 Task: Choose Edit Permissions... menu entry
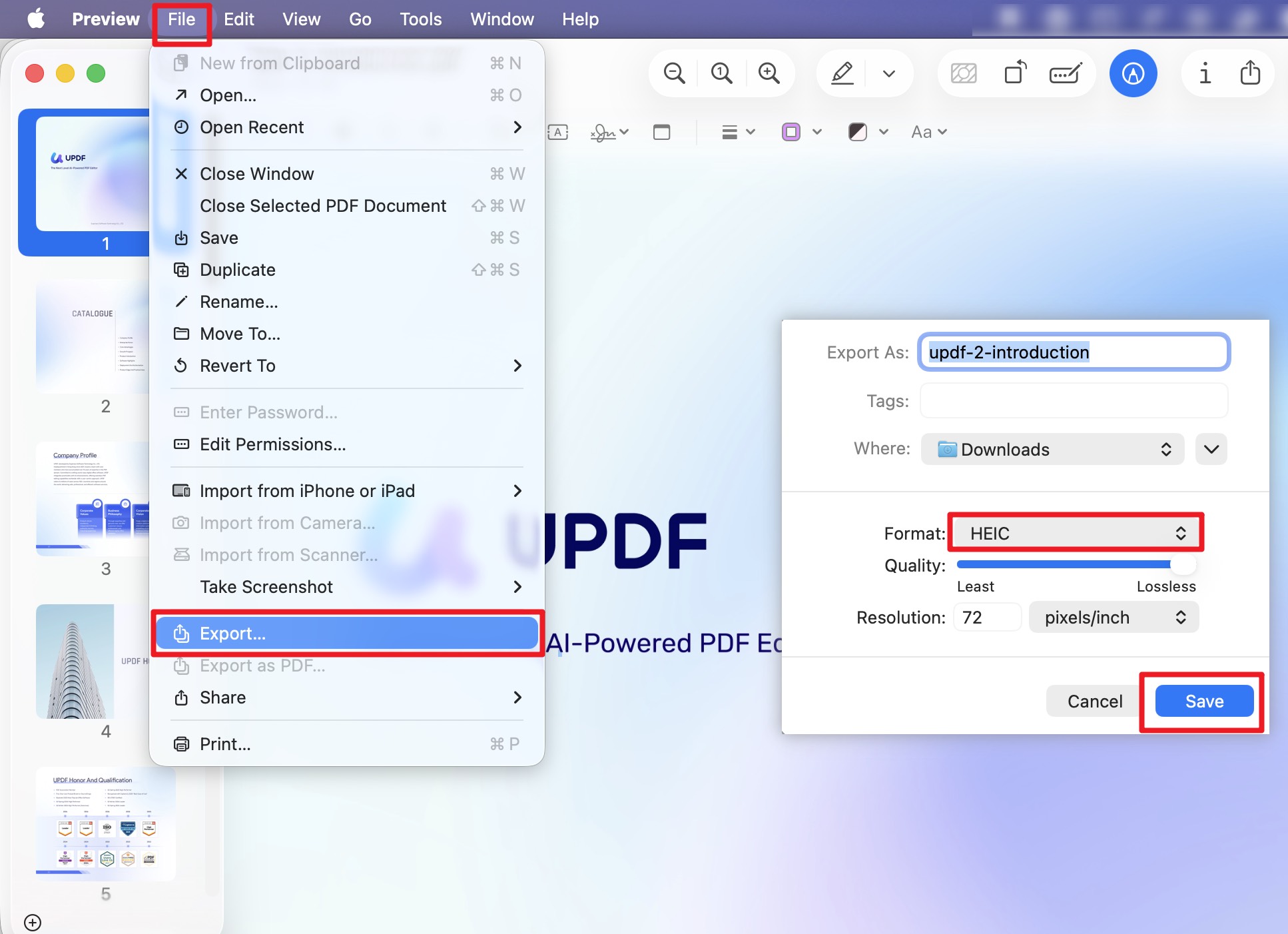pos(346,444)
